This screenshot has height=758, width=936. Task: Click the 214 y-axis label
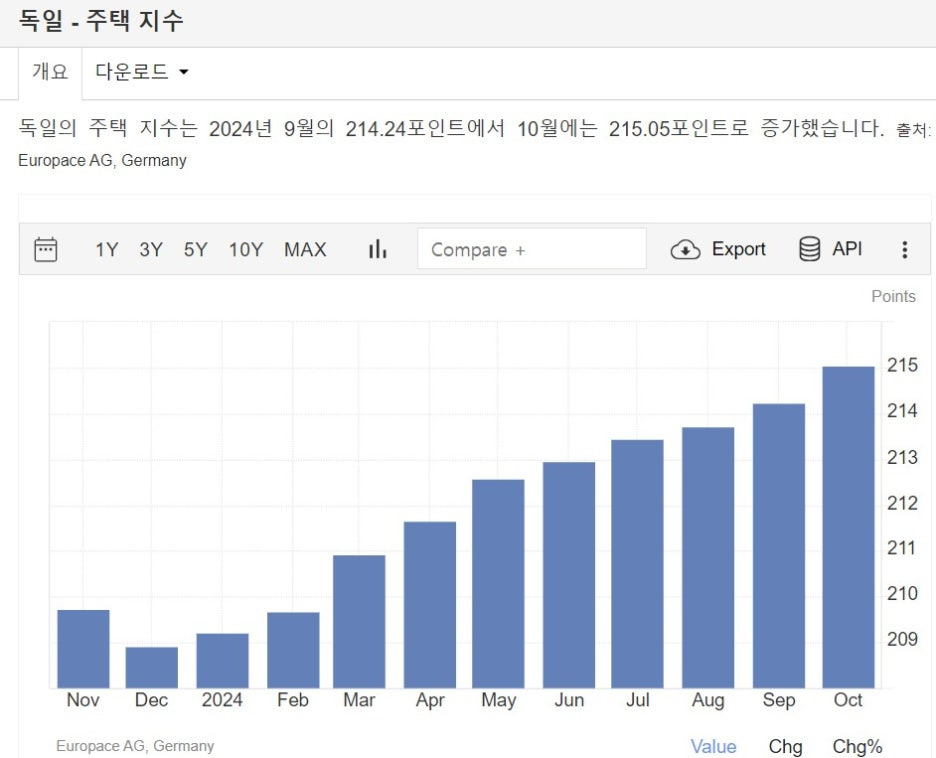[x=902, y=411]
